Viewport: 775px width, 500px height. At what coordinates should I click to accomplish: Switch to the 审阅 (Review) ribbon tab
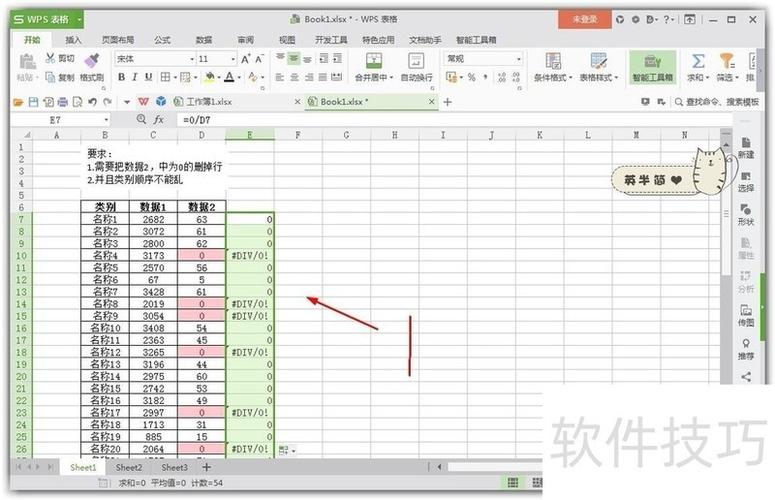(x=246, y=40)
